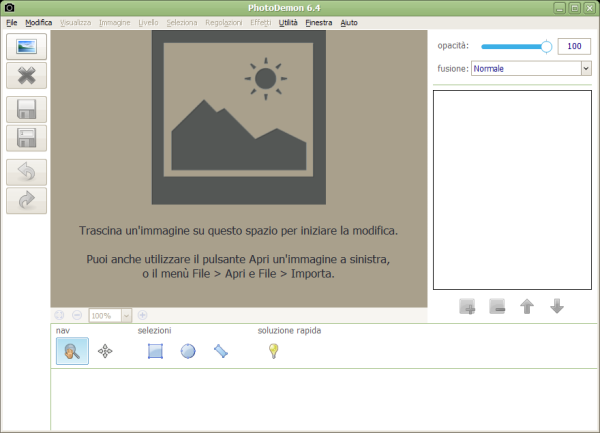600x433 pixels.
Task: Open the Utilità menu
Action: [x=288, y=22]
